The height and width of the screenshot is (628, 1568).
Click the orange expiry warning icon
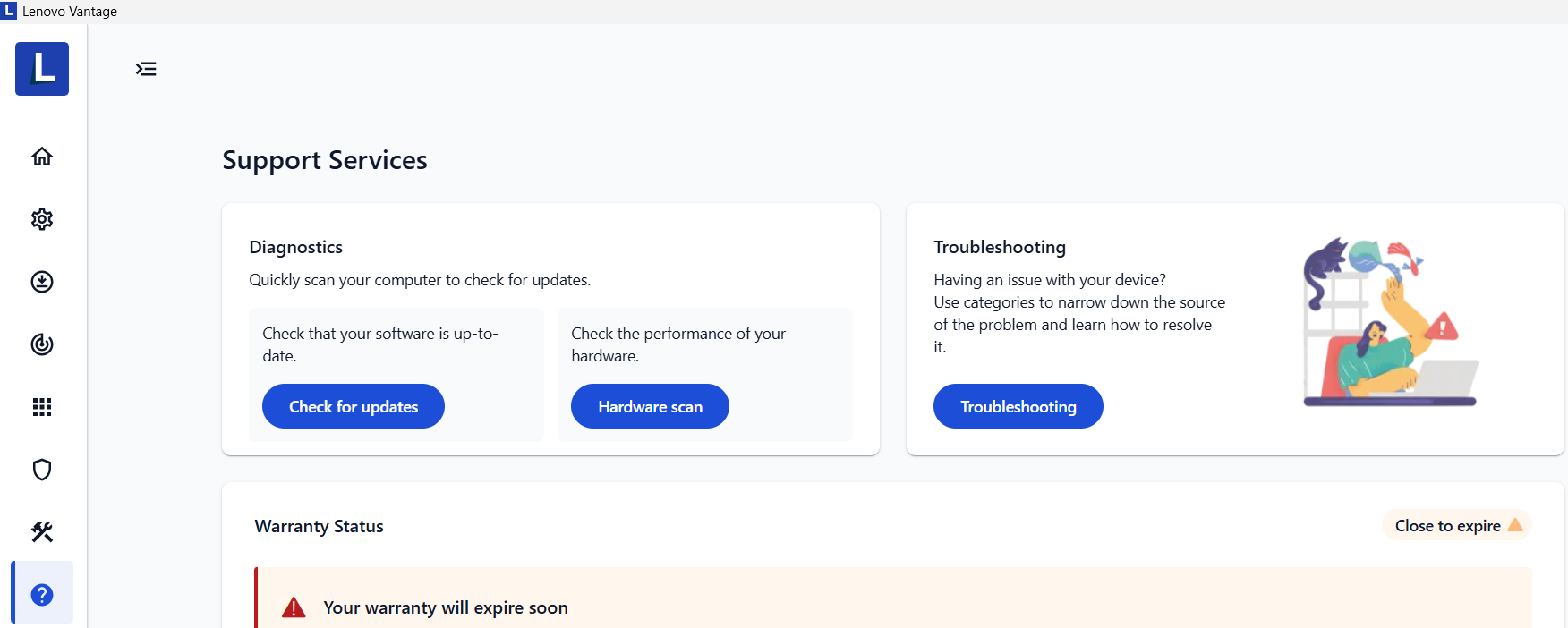[1515, 525]
